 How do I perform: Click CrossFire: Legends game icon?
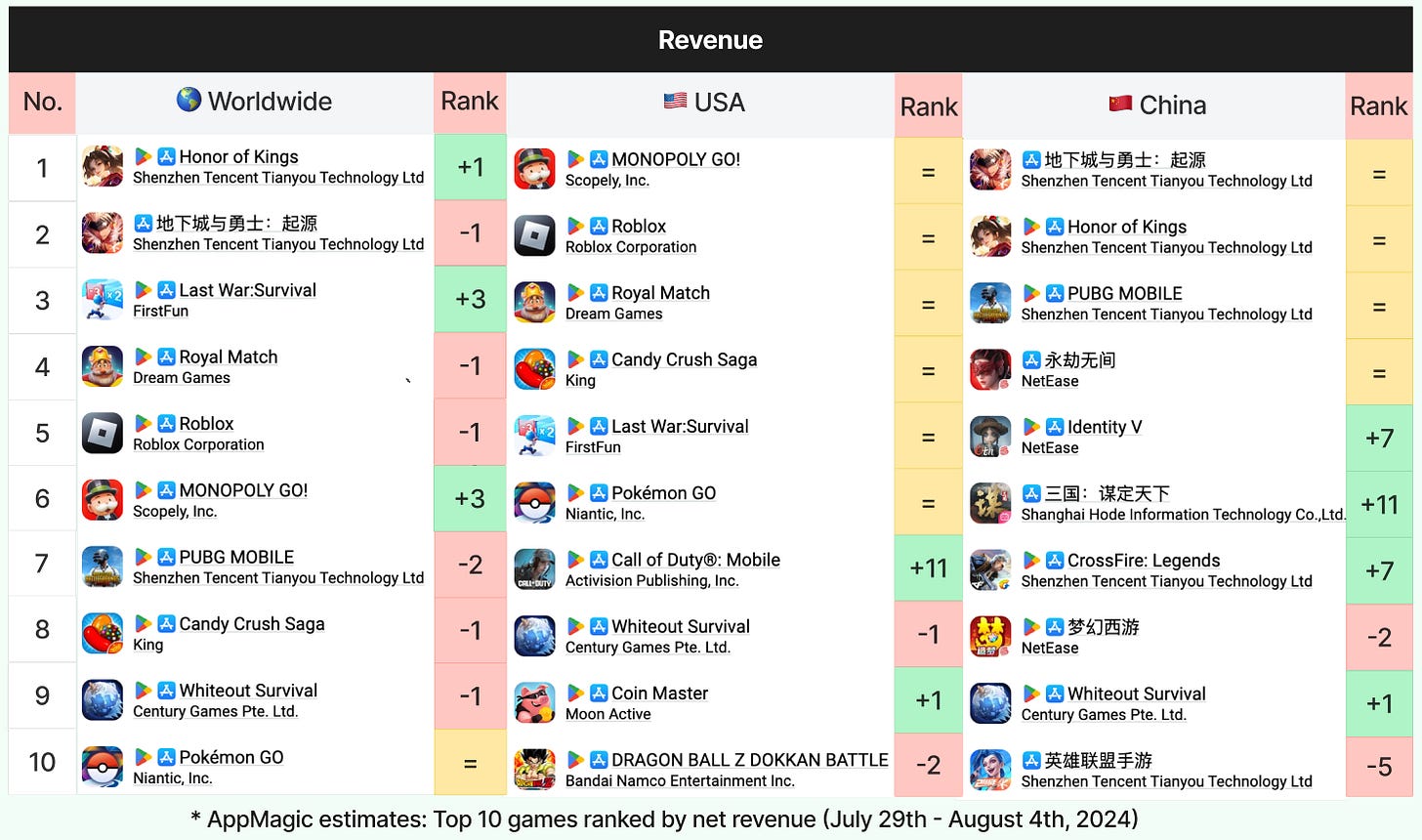(990, 569)
